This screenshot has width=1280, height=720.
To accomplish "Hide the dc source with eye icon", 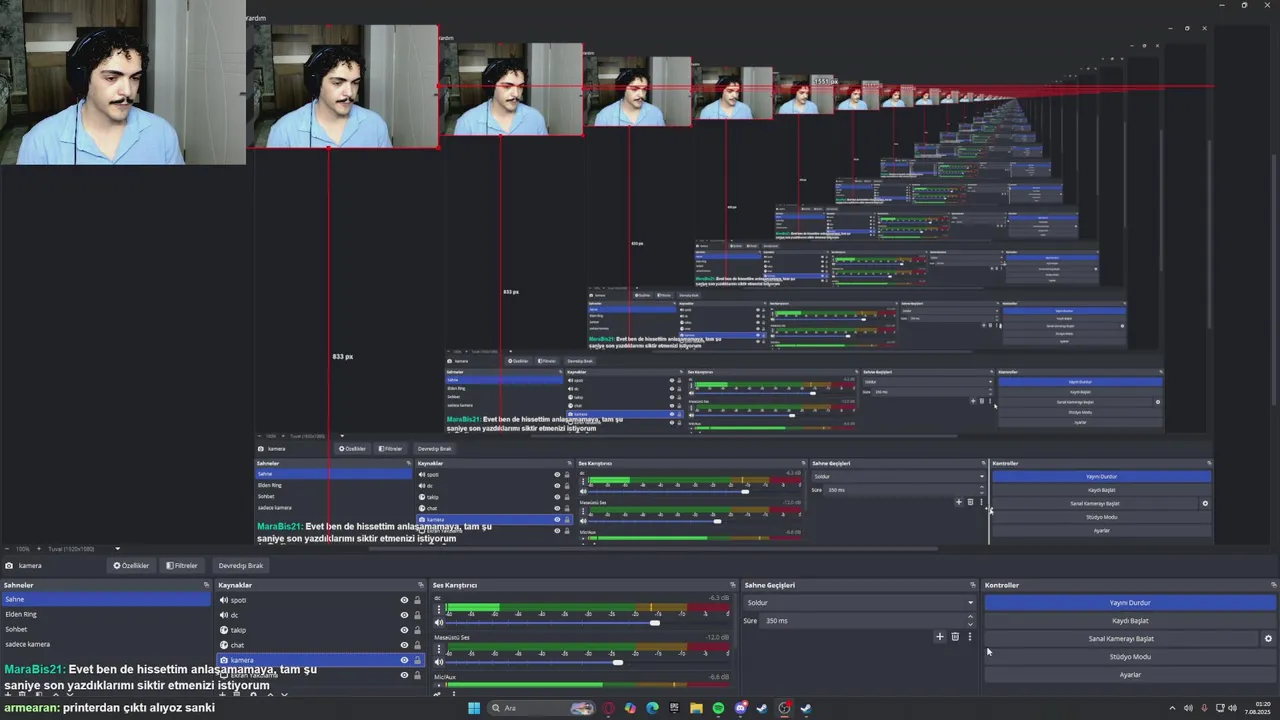I will (404, 615).
